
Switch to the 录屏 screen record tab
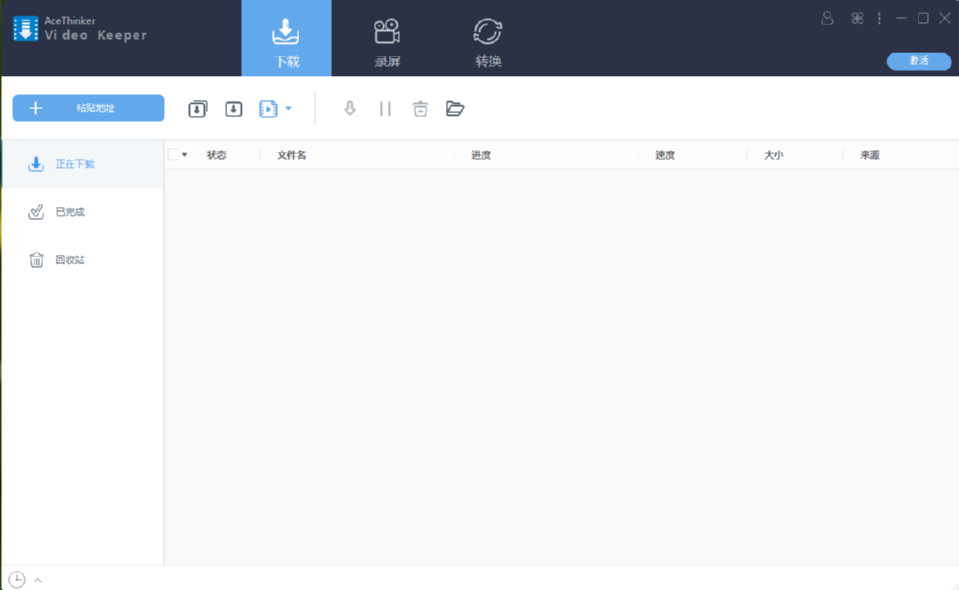coord(387,42)
